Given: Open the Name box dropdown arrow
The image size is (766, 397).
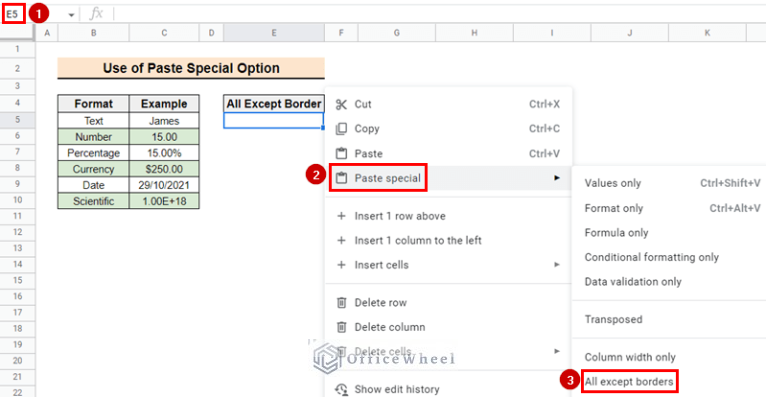Looking at the screenshot, I should coord(71,15).
